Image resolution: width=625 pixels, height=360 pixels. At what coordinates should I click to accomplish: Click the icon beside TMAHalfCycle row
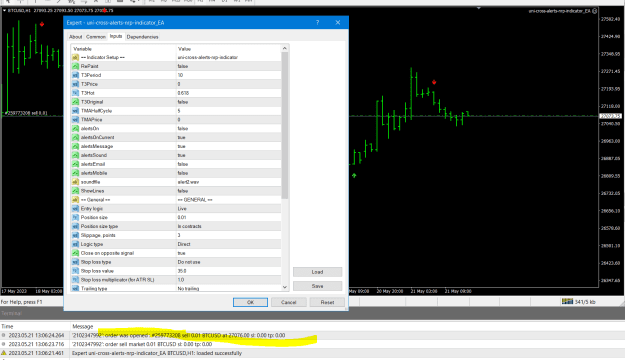(x=75, y=111)
